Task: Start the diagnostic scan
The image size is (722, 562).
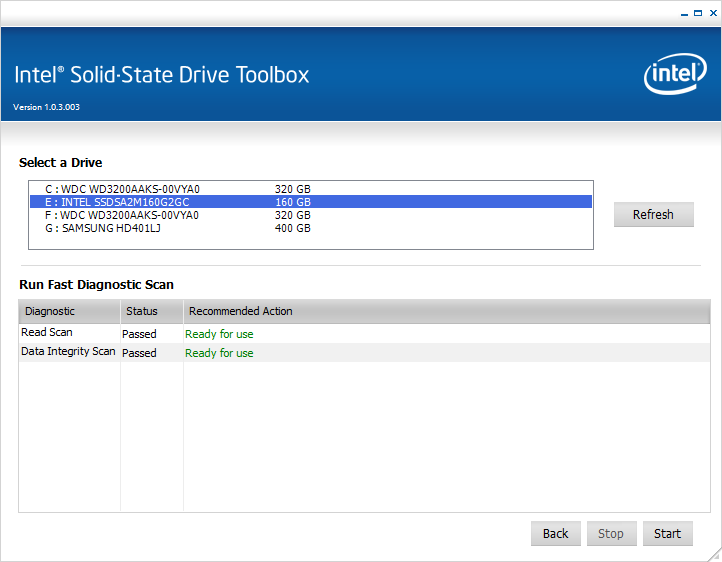Action: tap(668, 533)
